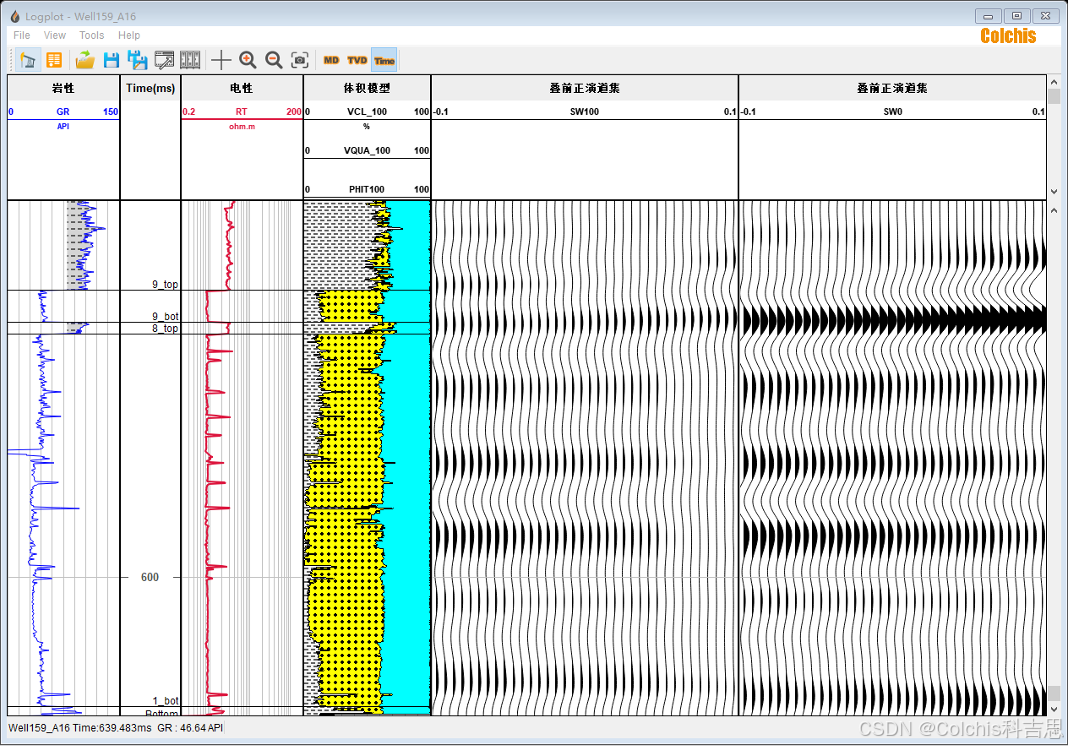Click header scrollbar down arrow
Viewport: 1068px width, 746px height.
[1054, 191]
